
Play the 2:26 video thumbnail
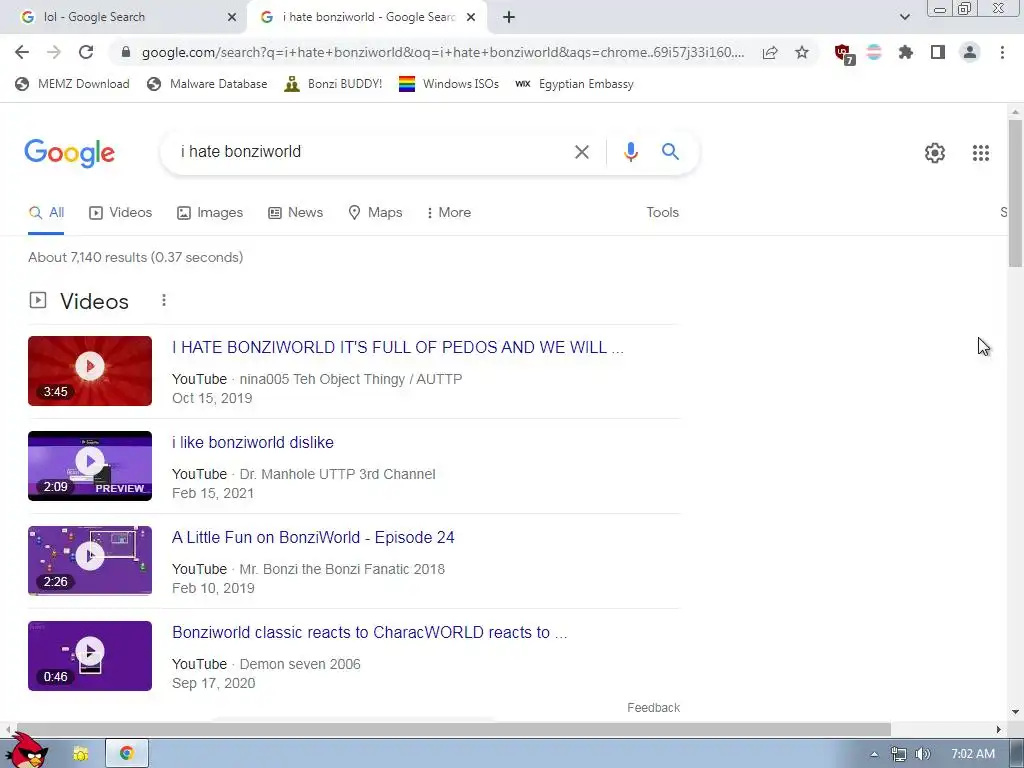click(89, 560)
